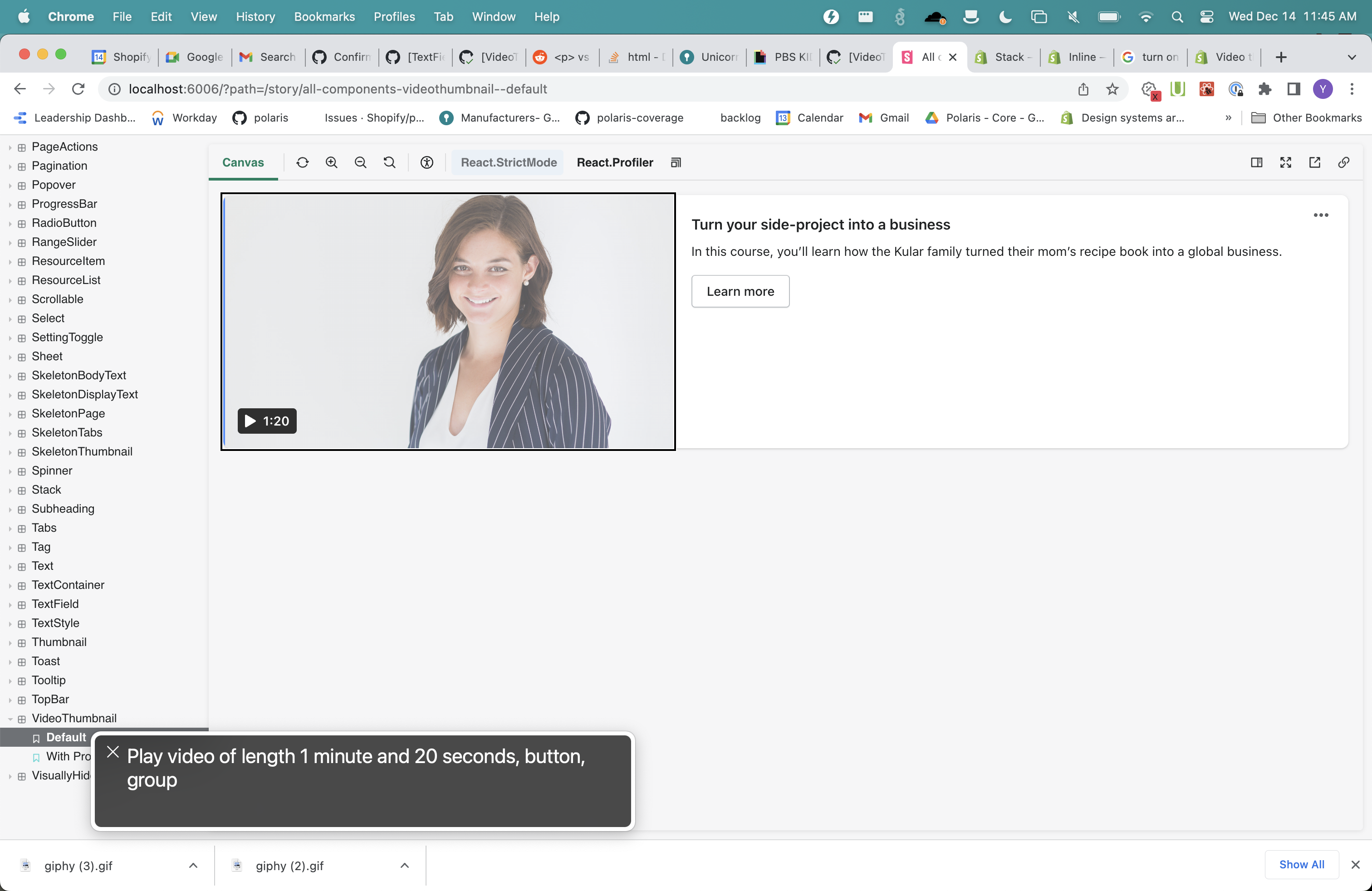Click the remount component icon in toolbar
Image resolution: width=1372 pixels, height=891 pixels.
point(302,162)
